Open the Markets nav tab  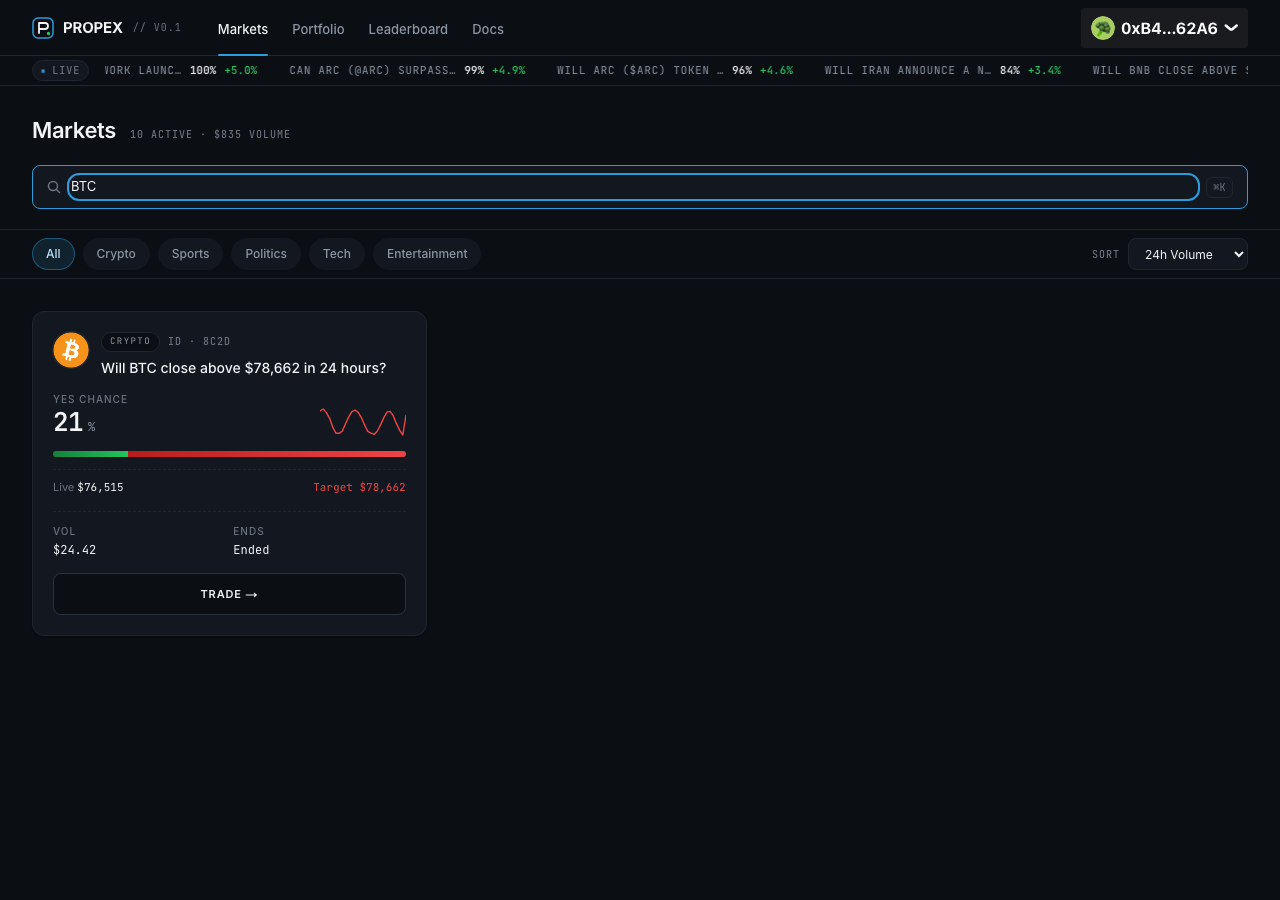[243, 29]
